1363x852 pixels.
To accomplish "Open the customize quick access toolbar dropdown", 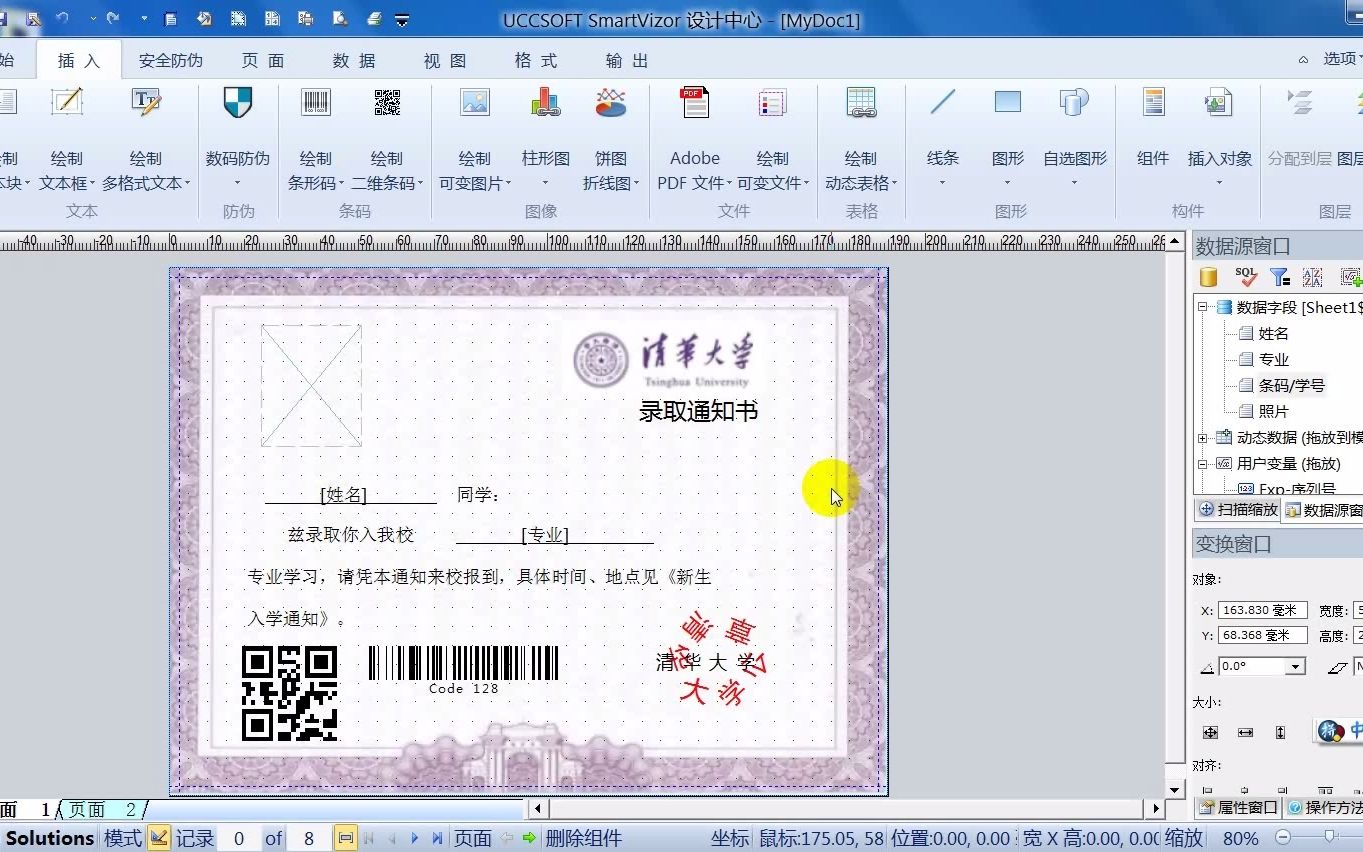I will [402, 19].
